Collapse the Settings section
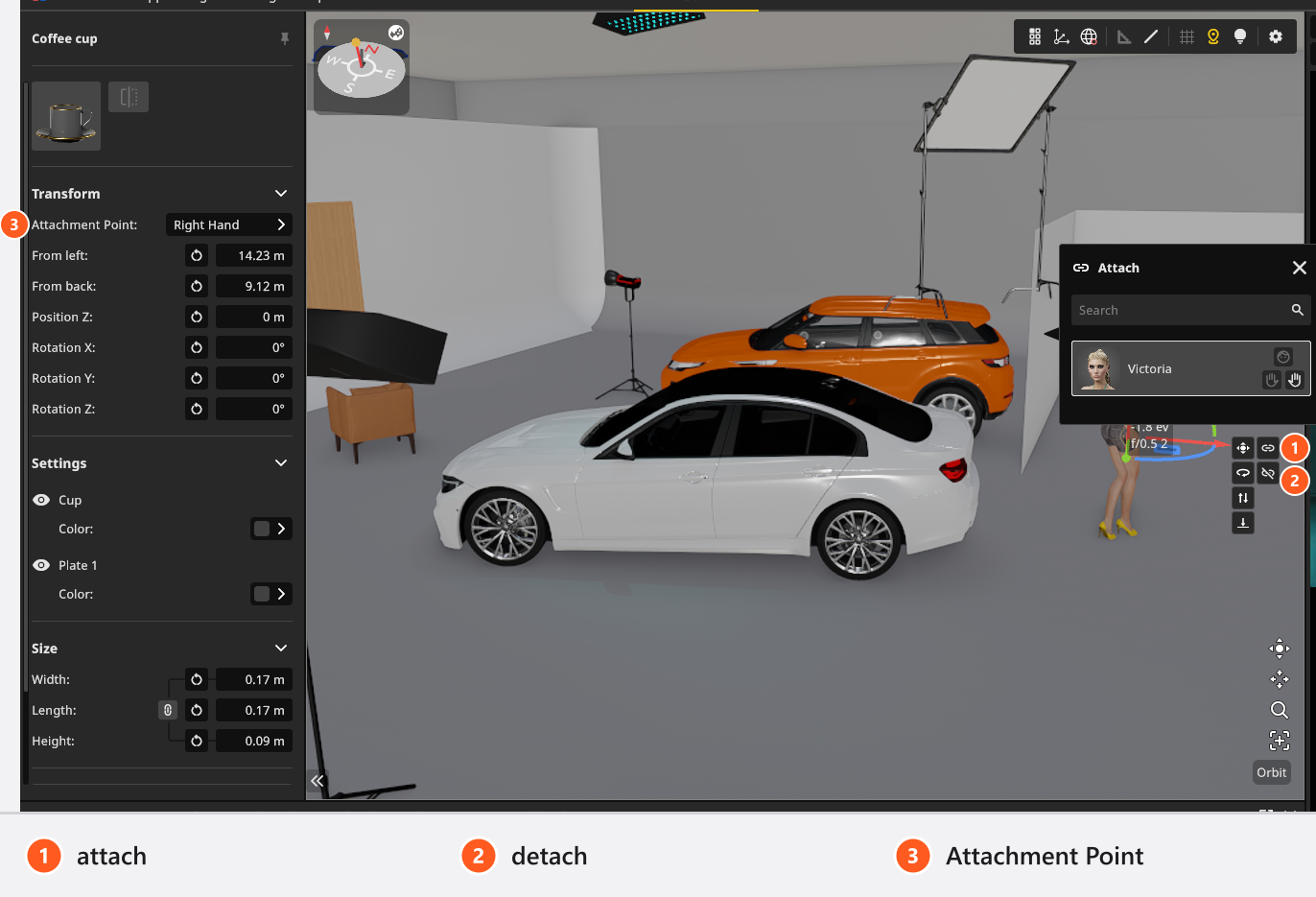This screenshot has height=897, width=1316. click(281, 463)
